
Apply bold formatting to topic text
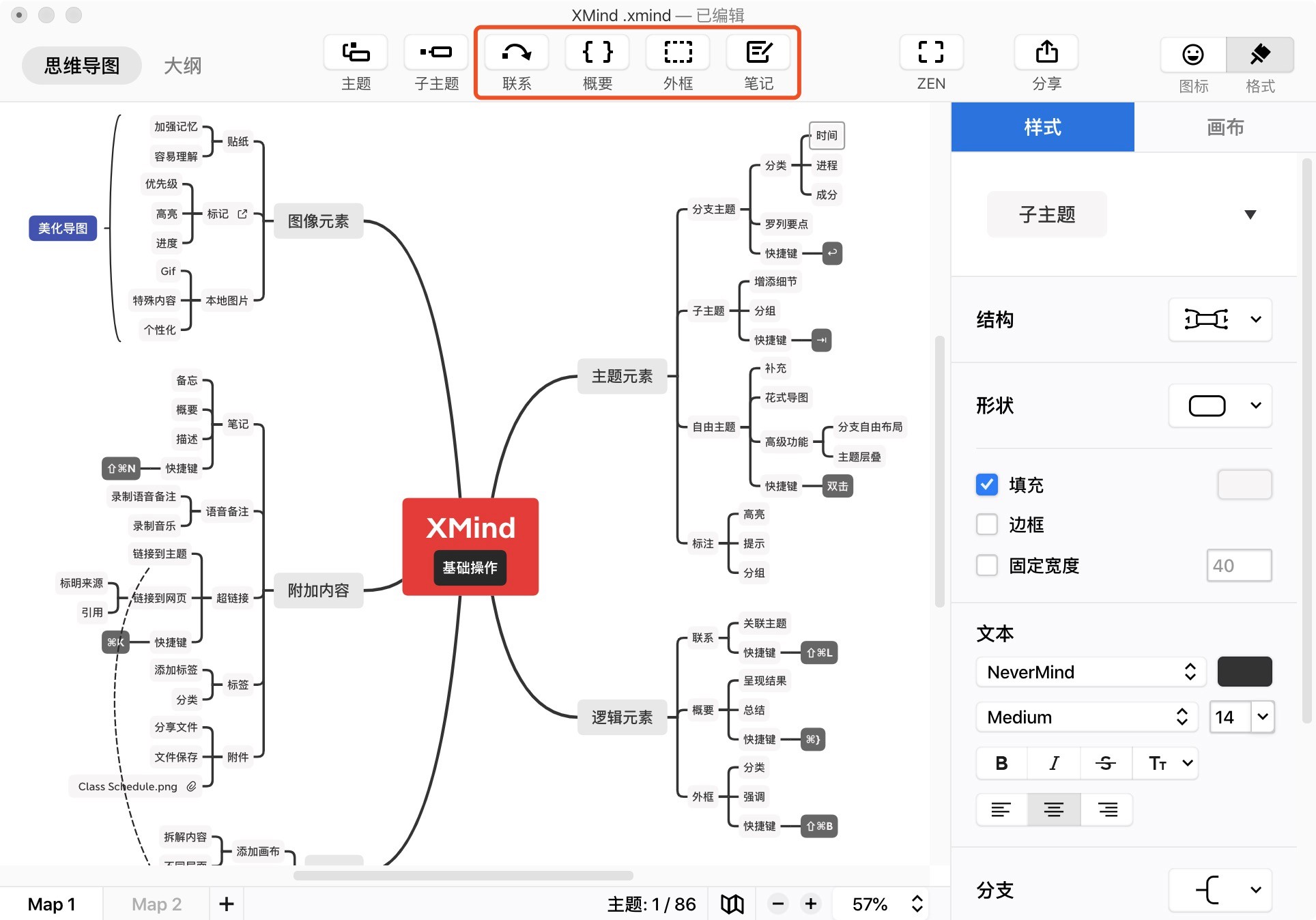(1001, 763)
